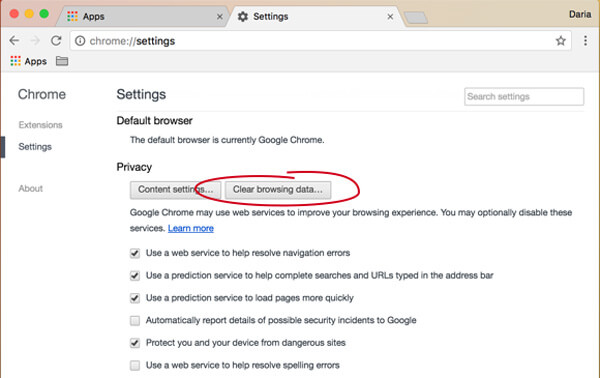Click the chrome://settings address bar
Viewport: 600px width, 378px height.
321,41
